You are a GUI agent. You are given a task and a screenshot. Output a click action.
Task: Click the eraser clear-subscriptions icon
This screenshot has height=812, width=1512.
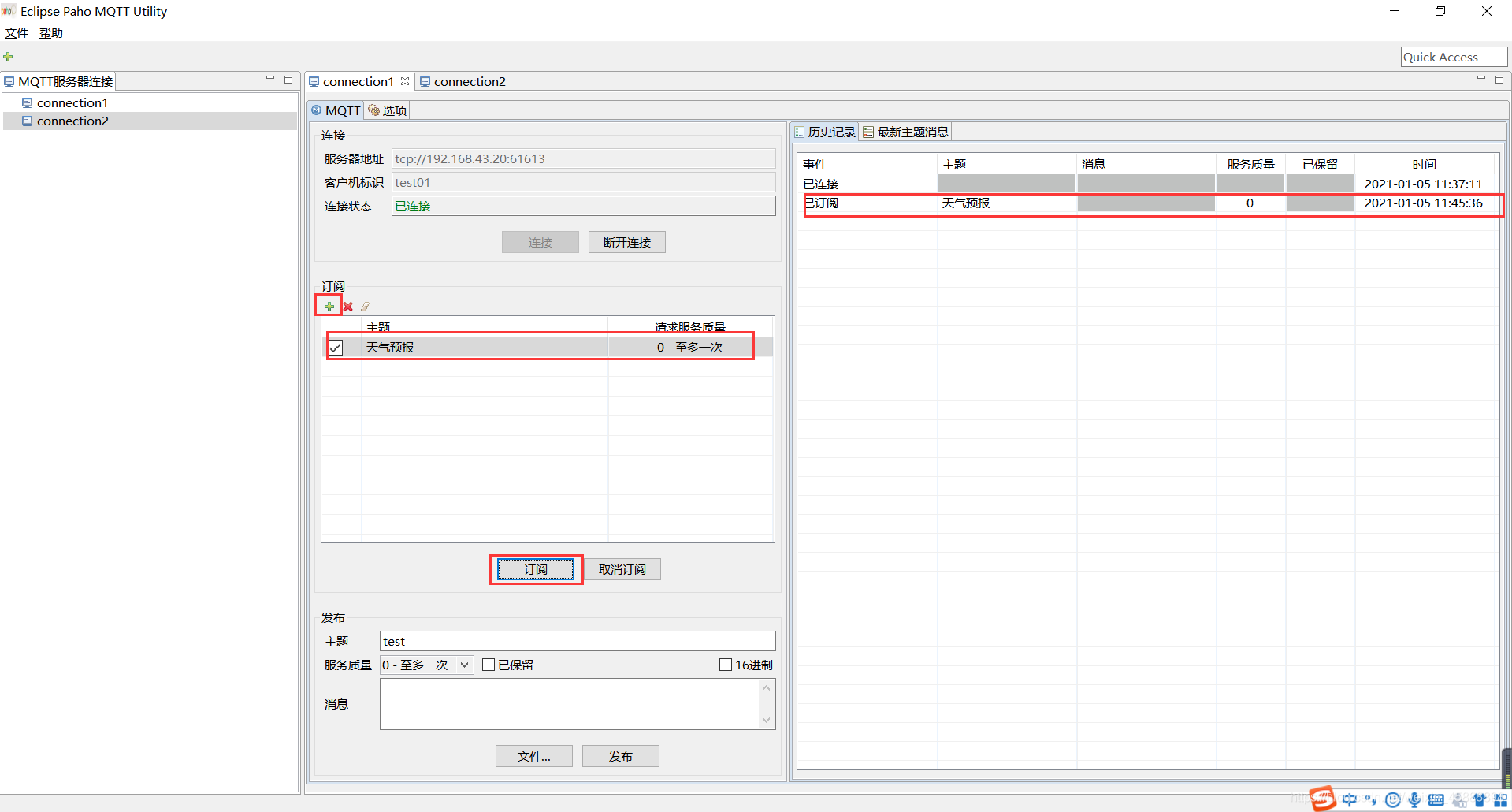[366, 307]
